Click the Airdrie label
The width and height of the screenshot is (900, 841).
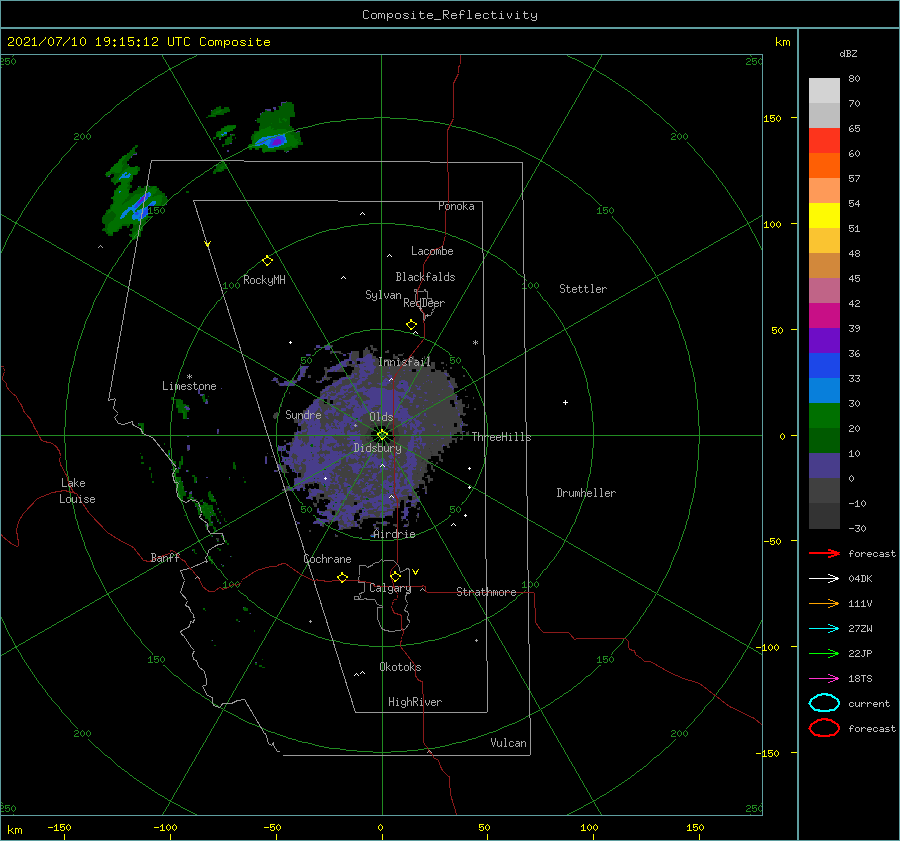coord(394,534)
